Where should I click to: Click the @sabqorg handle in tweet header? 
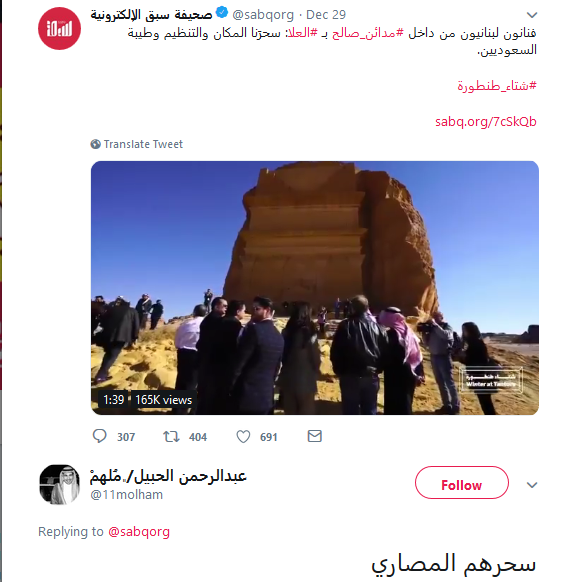263,15
